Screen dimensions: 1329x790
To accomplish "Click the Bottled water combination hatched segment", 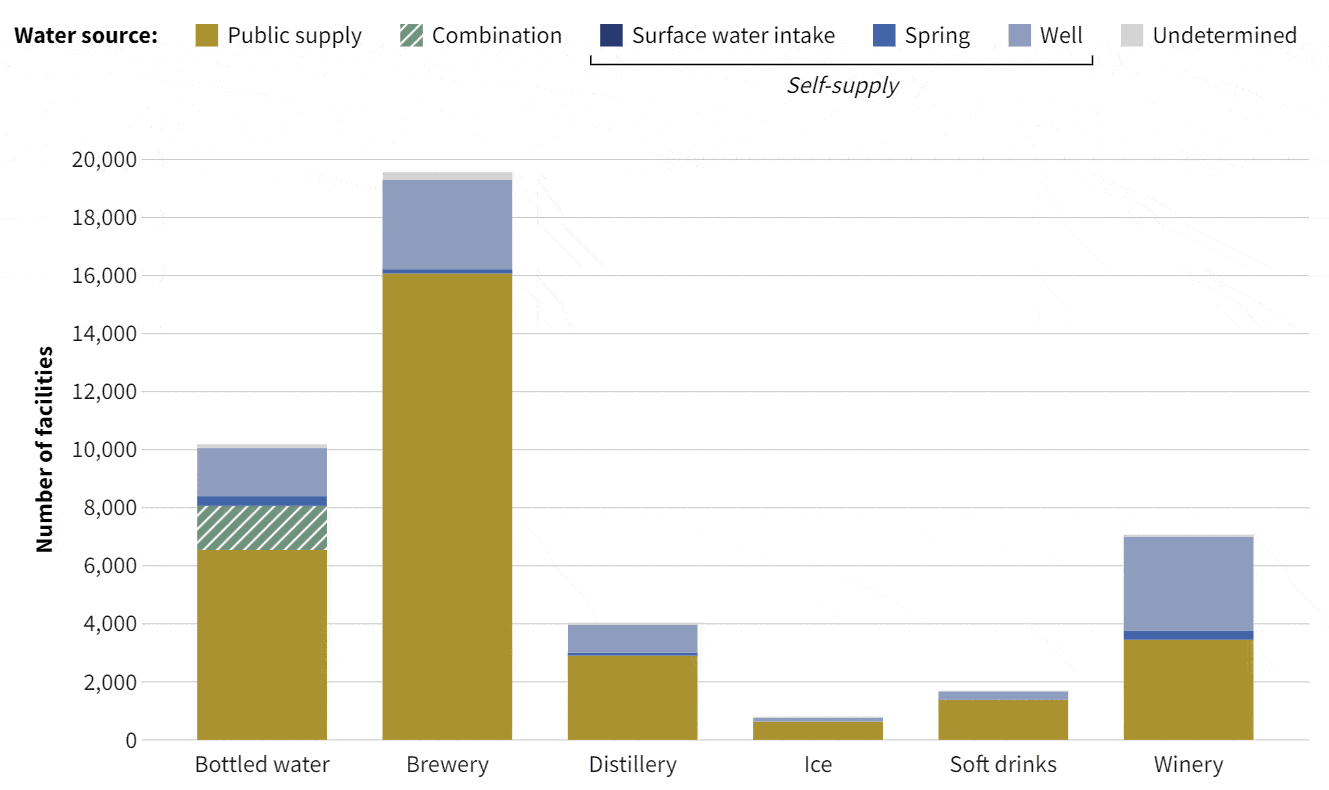I will pos(262,528).
